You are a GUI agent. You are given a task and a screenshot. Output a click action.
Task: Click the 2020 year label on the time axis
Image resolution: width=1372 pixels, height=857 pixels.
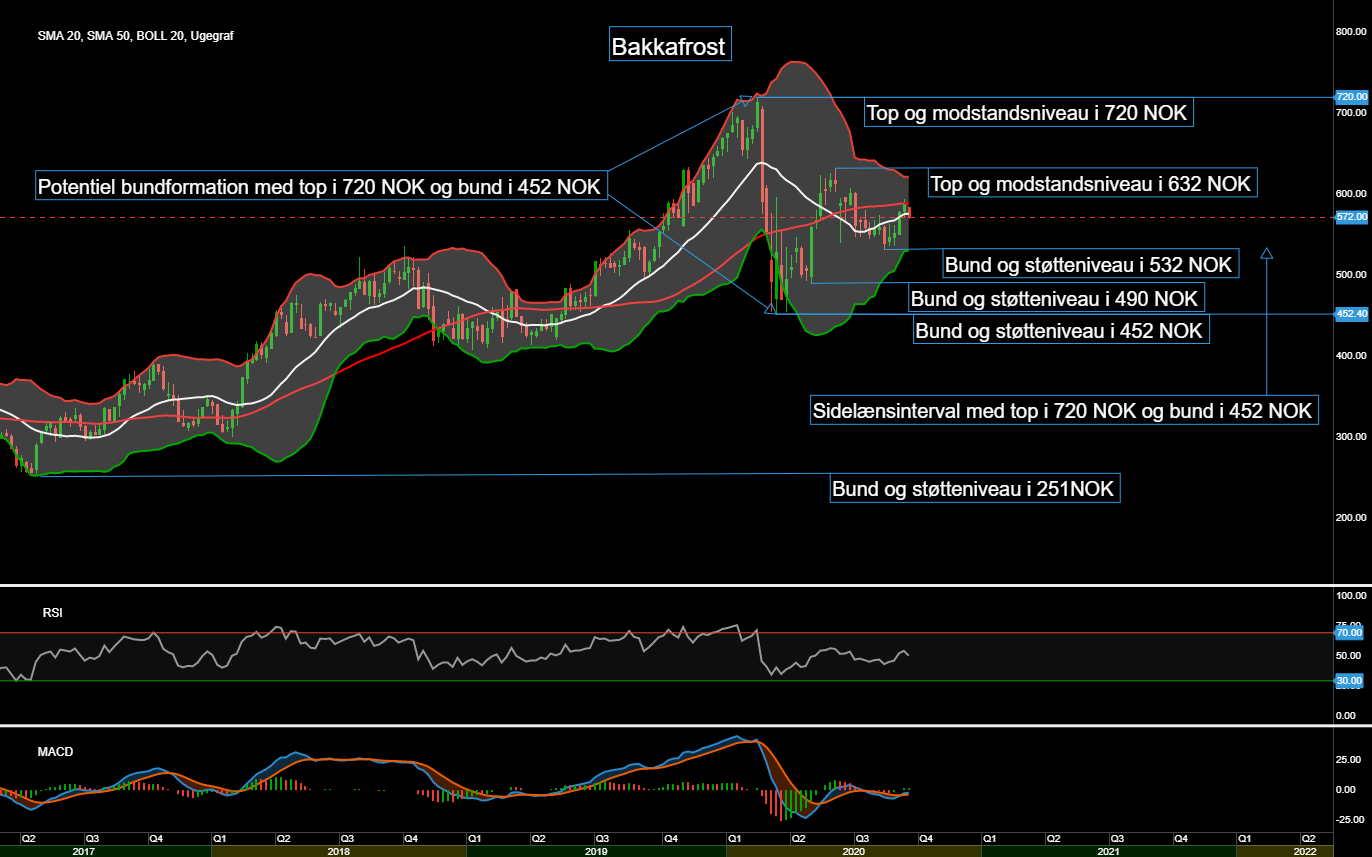pyautogui.click(x=853, y=851)
